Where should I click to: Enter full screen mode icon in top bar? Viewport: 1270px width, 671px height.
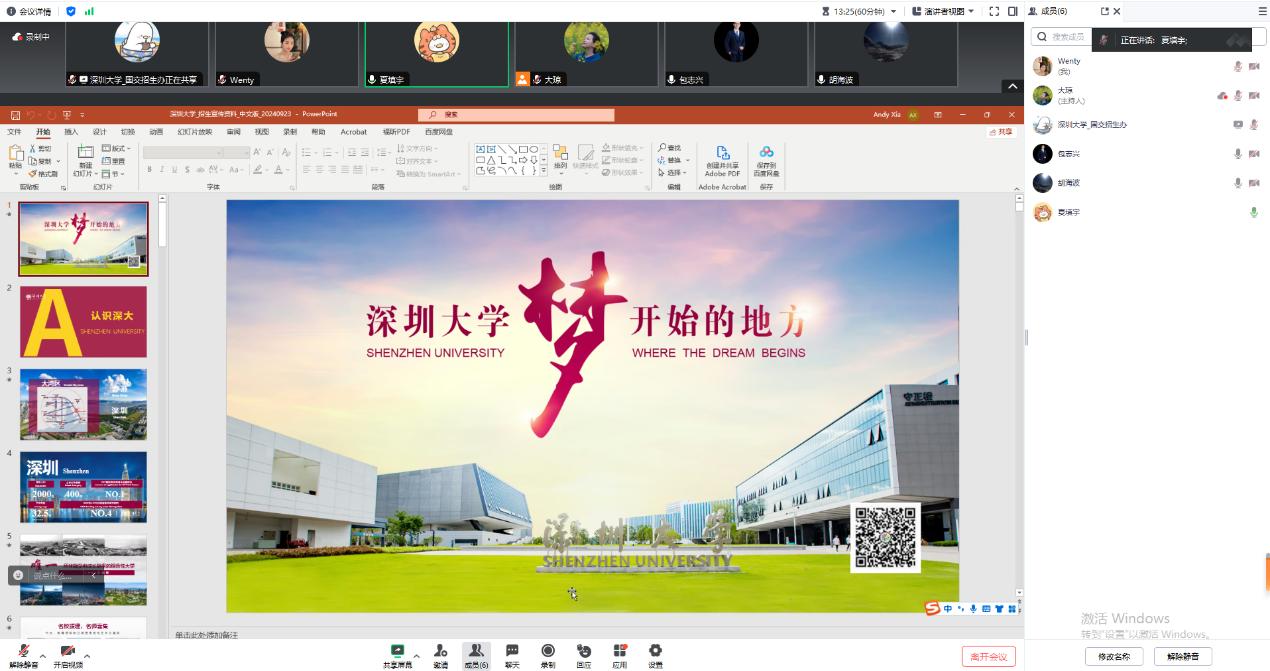(994, 11)
